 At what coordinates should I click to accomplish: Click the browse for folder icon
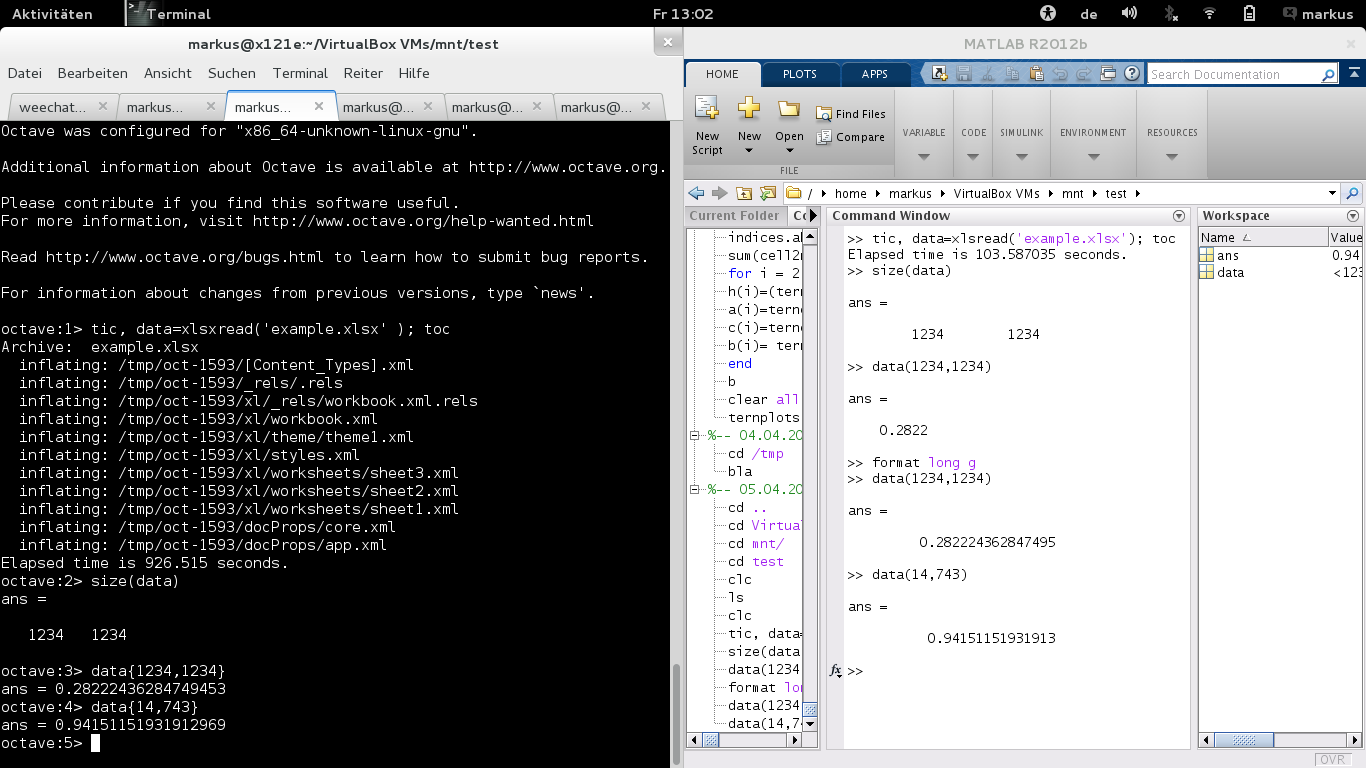coord(767,193)
